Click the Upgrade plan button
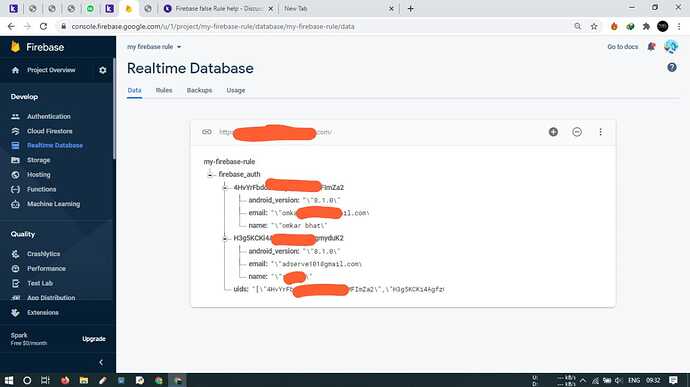The image size is (690, 387). [94, 339]
